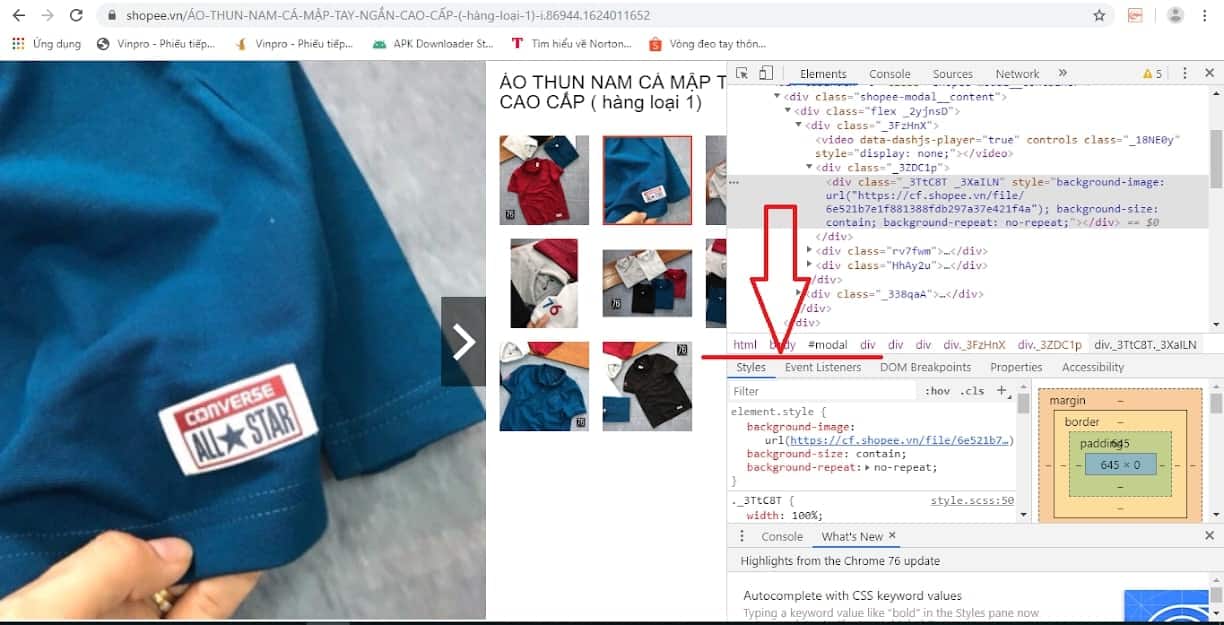Expand the HhAy2u div node
Screen dimensions: 1224x625
point(809,265)
